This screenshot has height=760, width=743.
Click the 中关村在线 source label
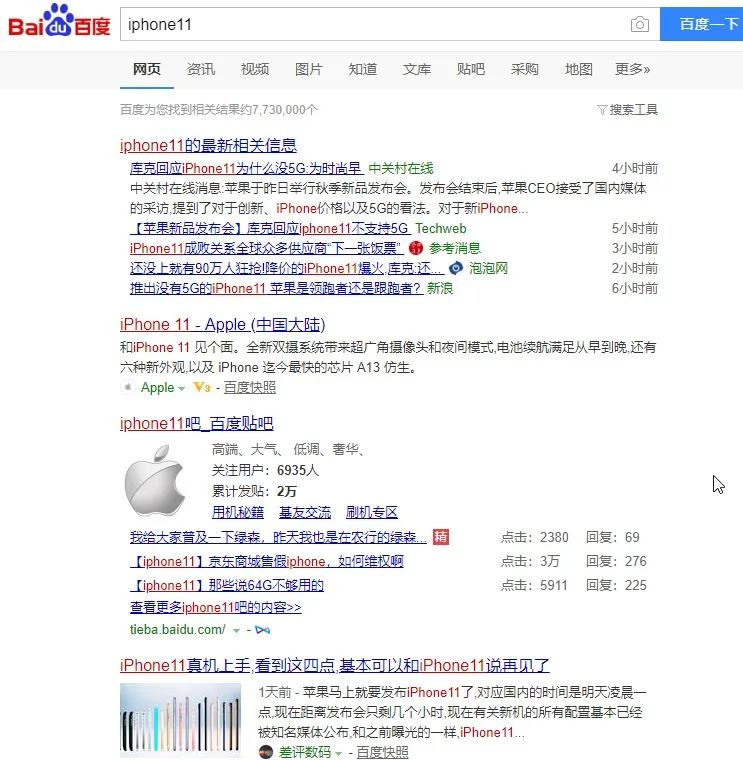[401, 168]
